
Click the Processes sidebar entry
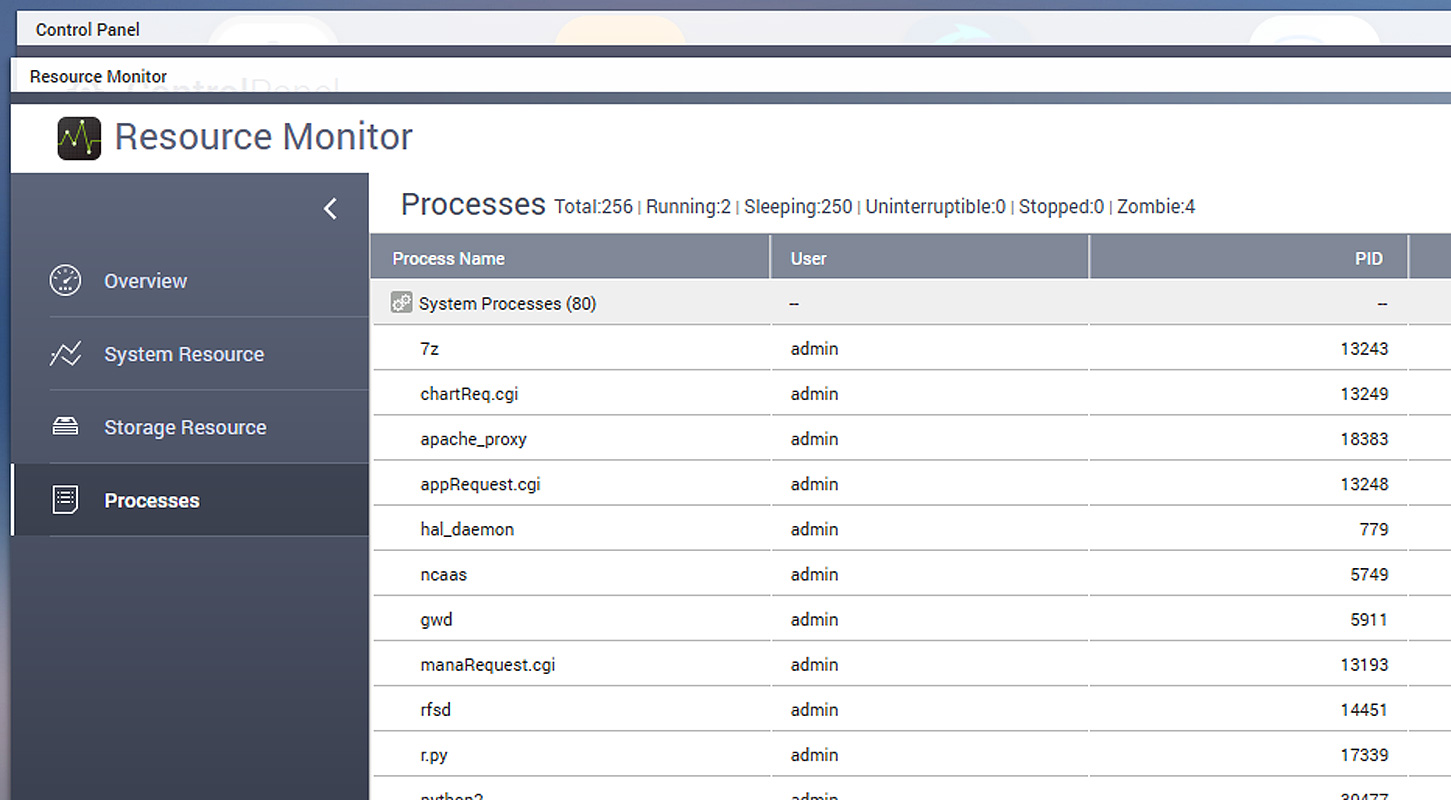tap(152, 500)
